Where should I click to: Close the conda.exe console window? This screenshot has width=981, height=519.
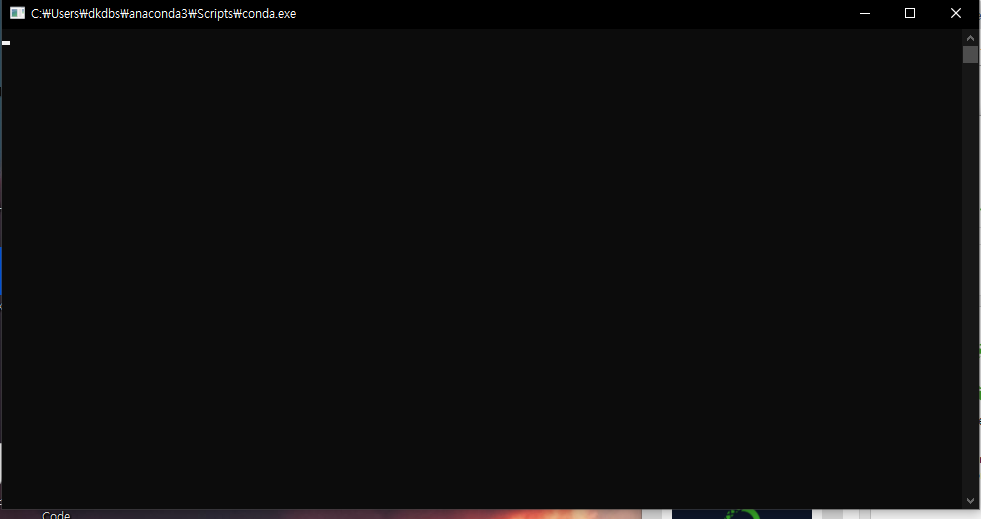(956, 13)
